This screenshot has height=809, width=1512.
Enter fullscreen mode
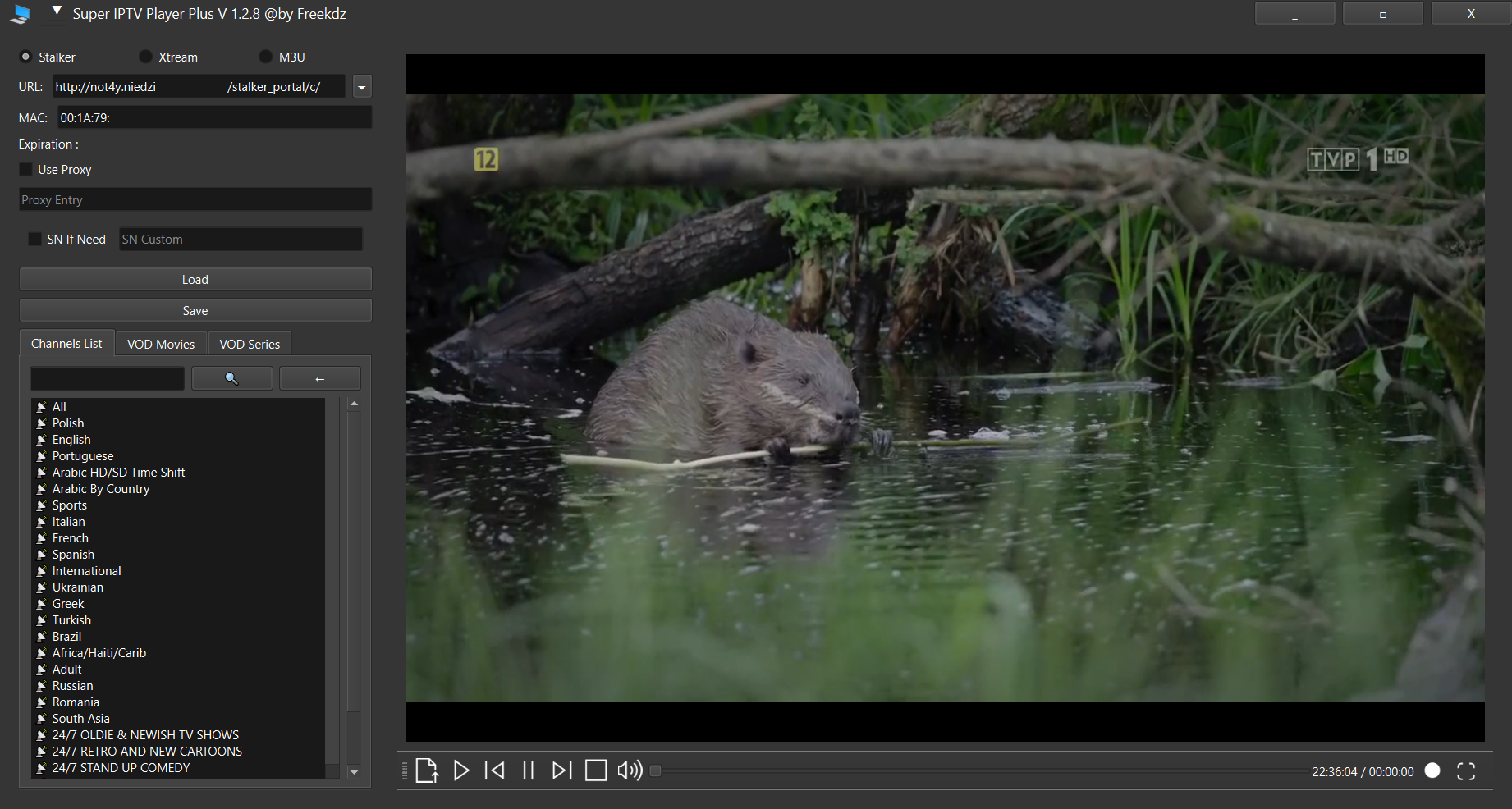point(1466,771)
